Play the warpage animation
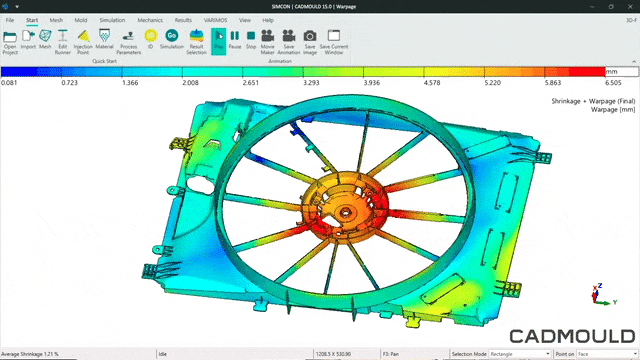Screen dimensions: 640x360 pos(219,41)
